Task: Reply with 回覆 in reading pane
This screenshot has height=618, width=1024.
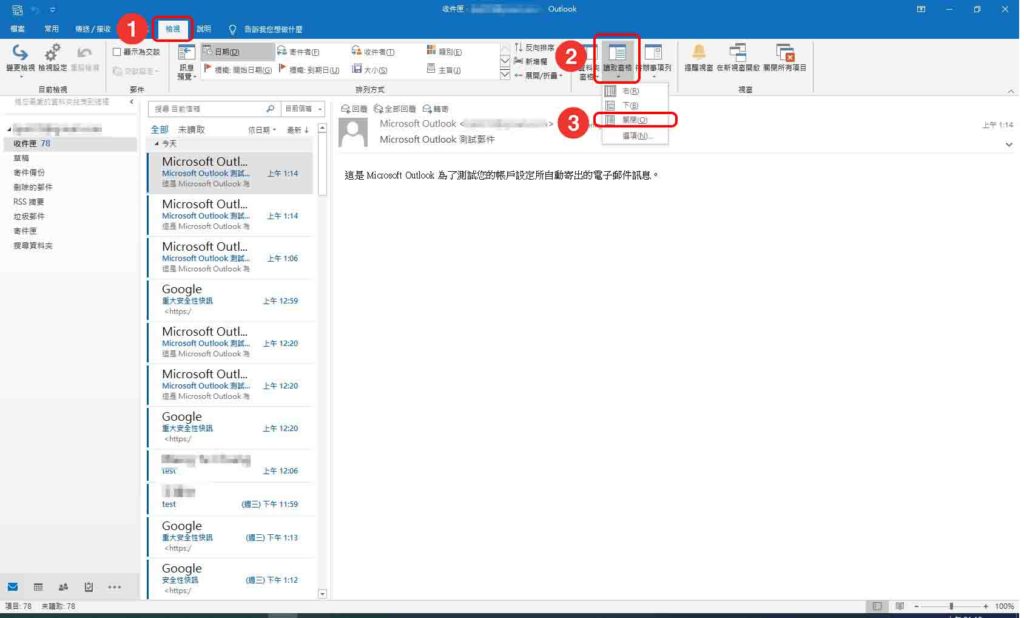Action: click(355, 108)
